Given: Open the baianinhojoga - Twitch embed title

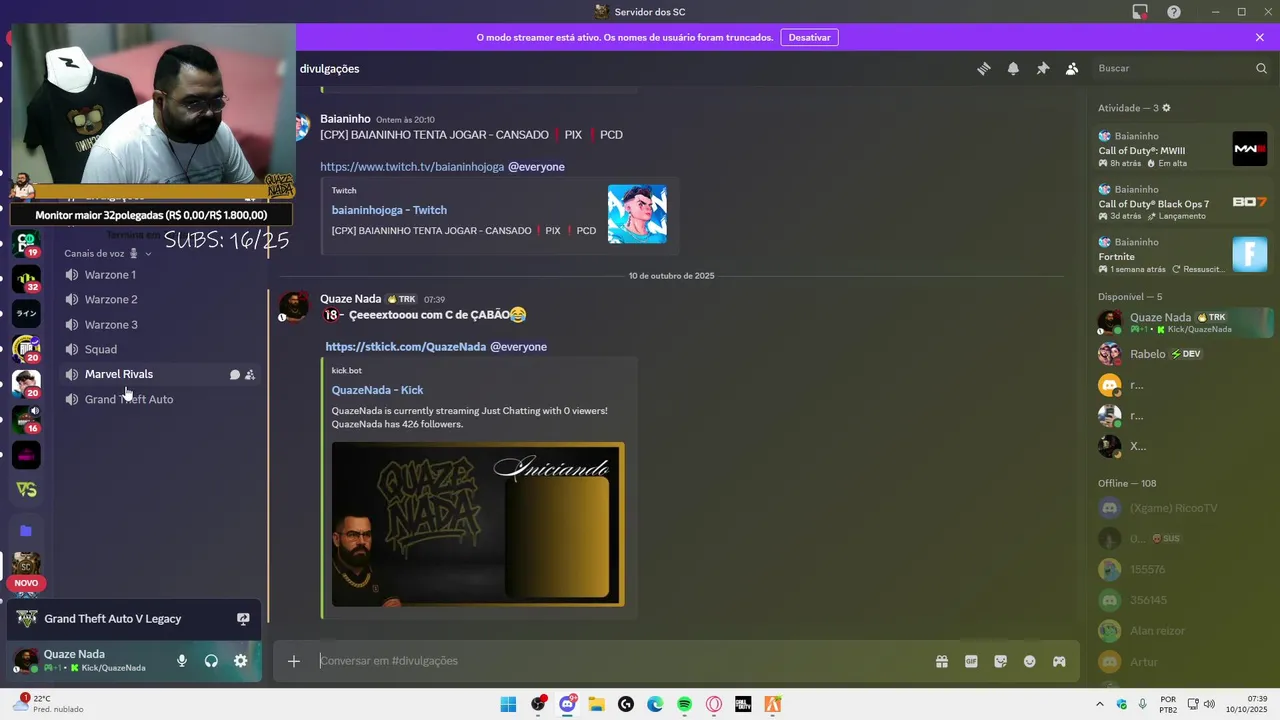Looking at the screenshot, I should (389, 210).
